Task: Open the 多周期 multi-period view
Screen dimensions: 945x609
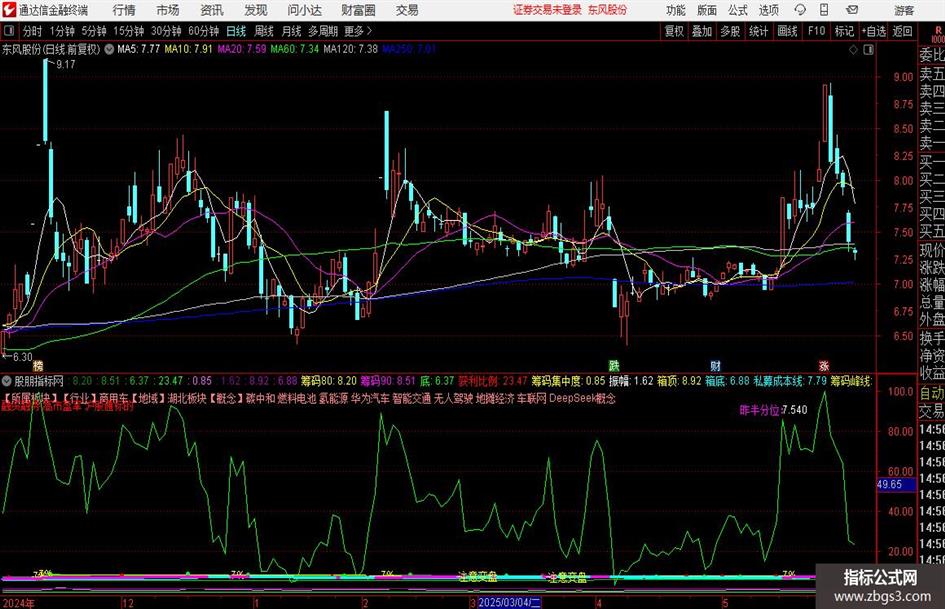Action: 322,31
